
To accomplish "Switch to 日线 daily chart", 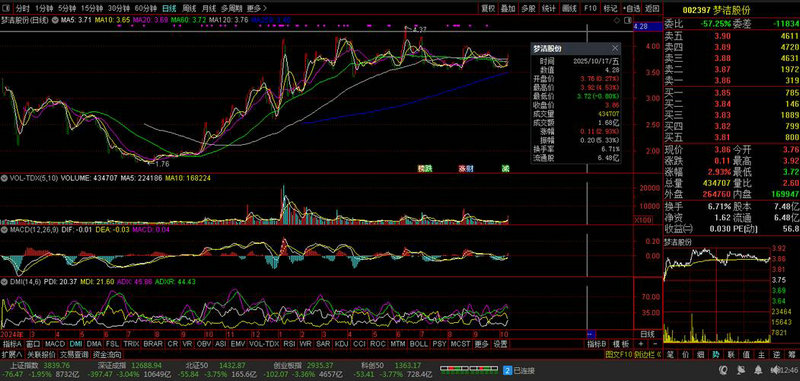I will 169,8.
